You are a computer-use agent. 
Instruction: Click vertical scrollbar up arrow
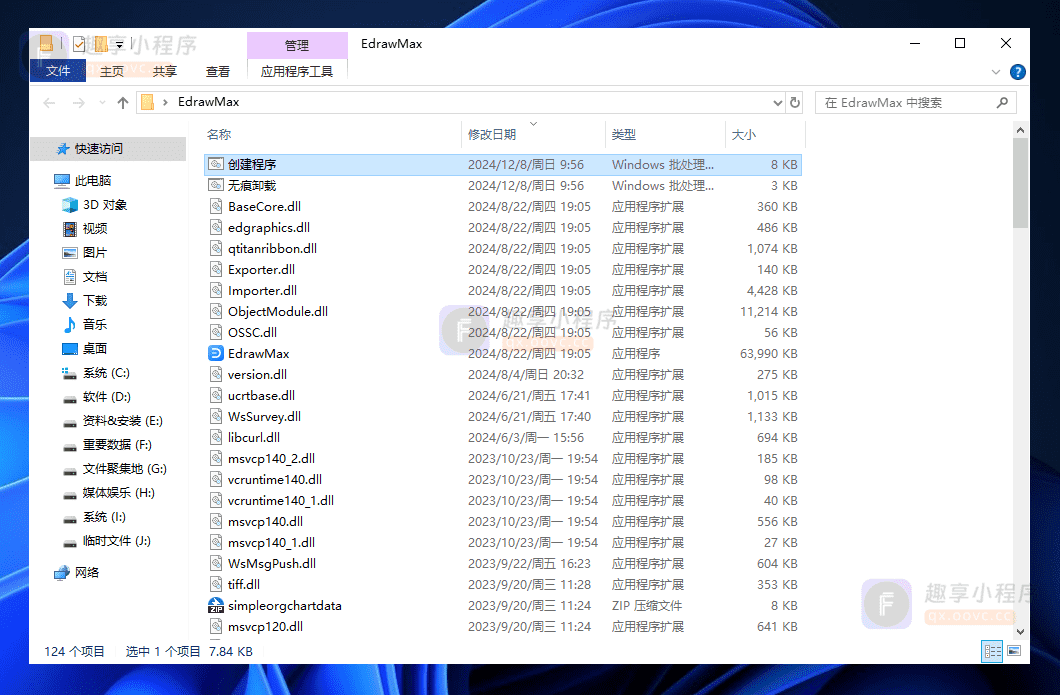(1020, 130)
